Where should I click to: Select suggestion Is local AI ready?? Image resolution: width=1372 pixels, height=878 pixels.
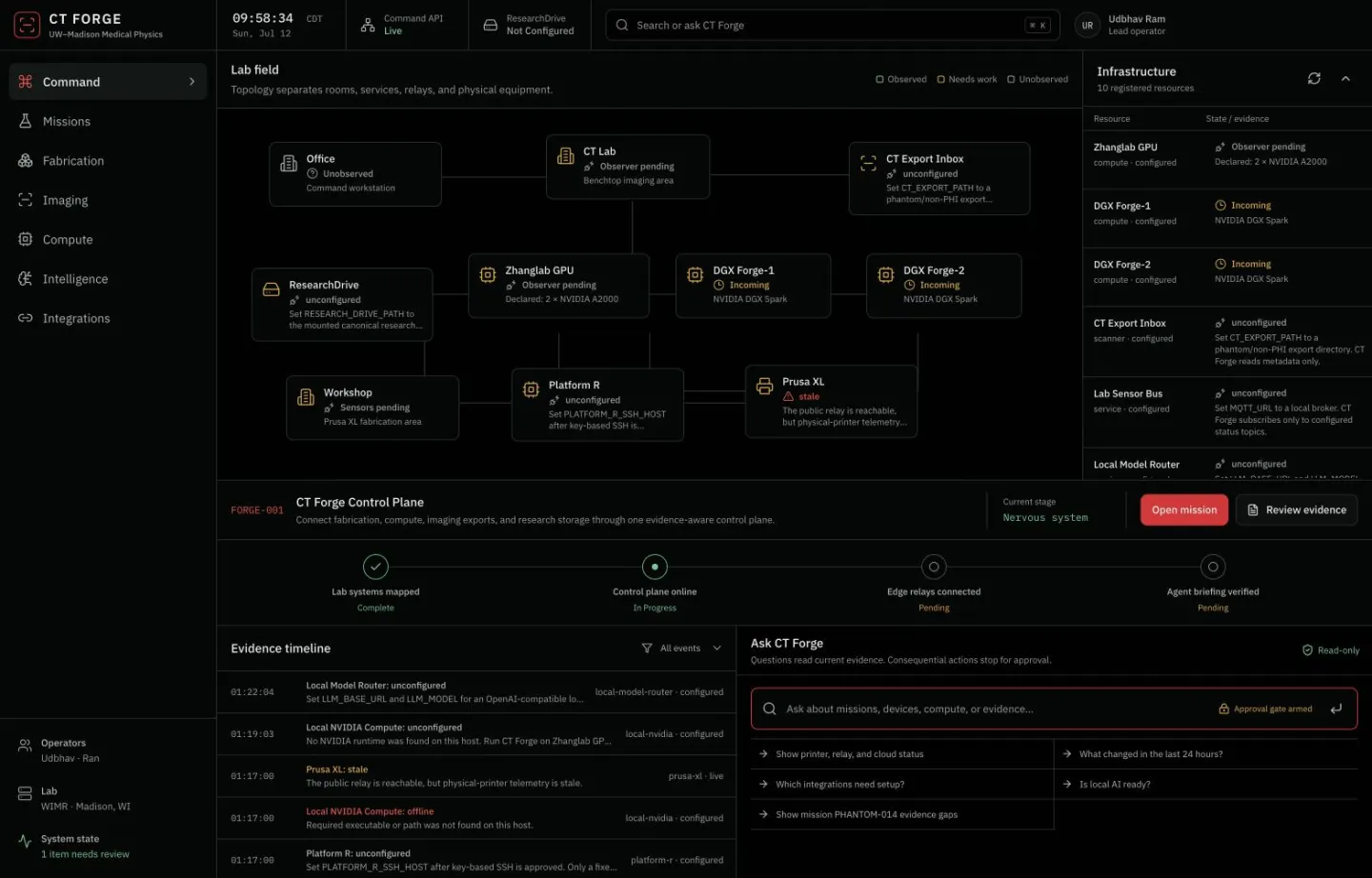tap(1206, 785)
